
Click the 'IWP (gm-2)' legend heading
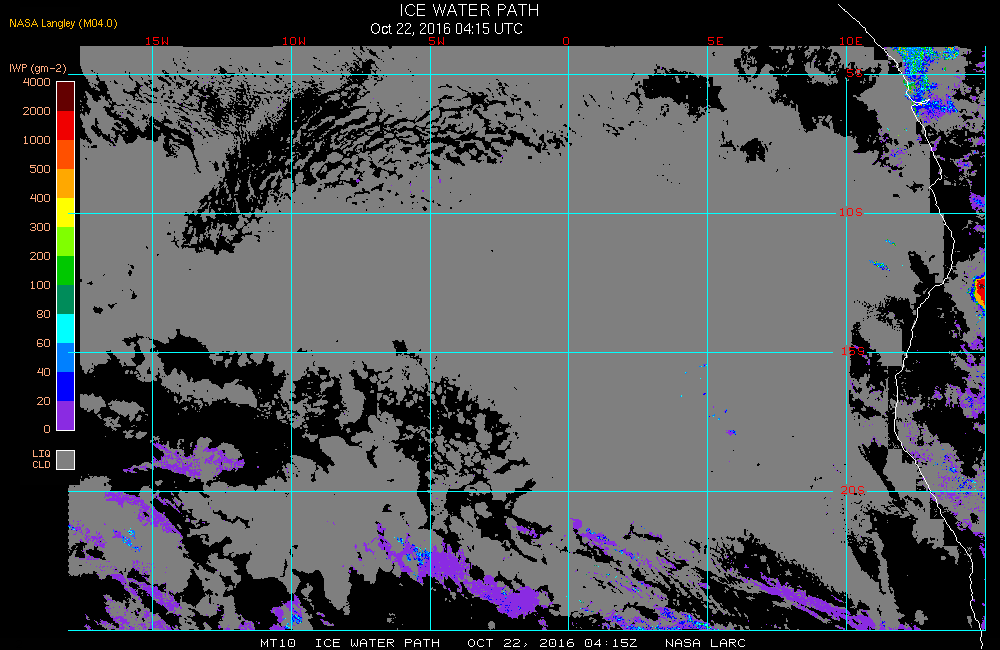38,68
